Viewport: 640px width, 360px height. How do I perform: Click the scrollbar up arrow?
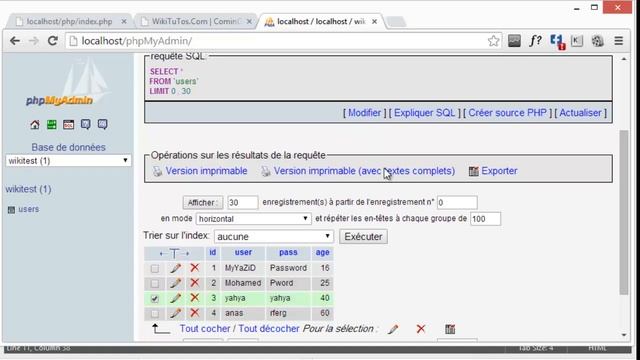pos(624,59)
